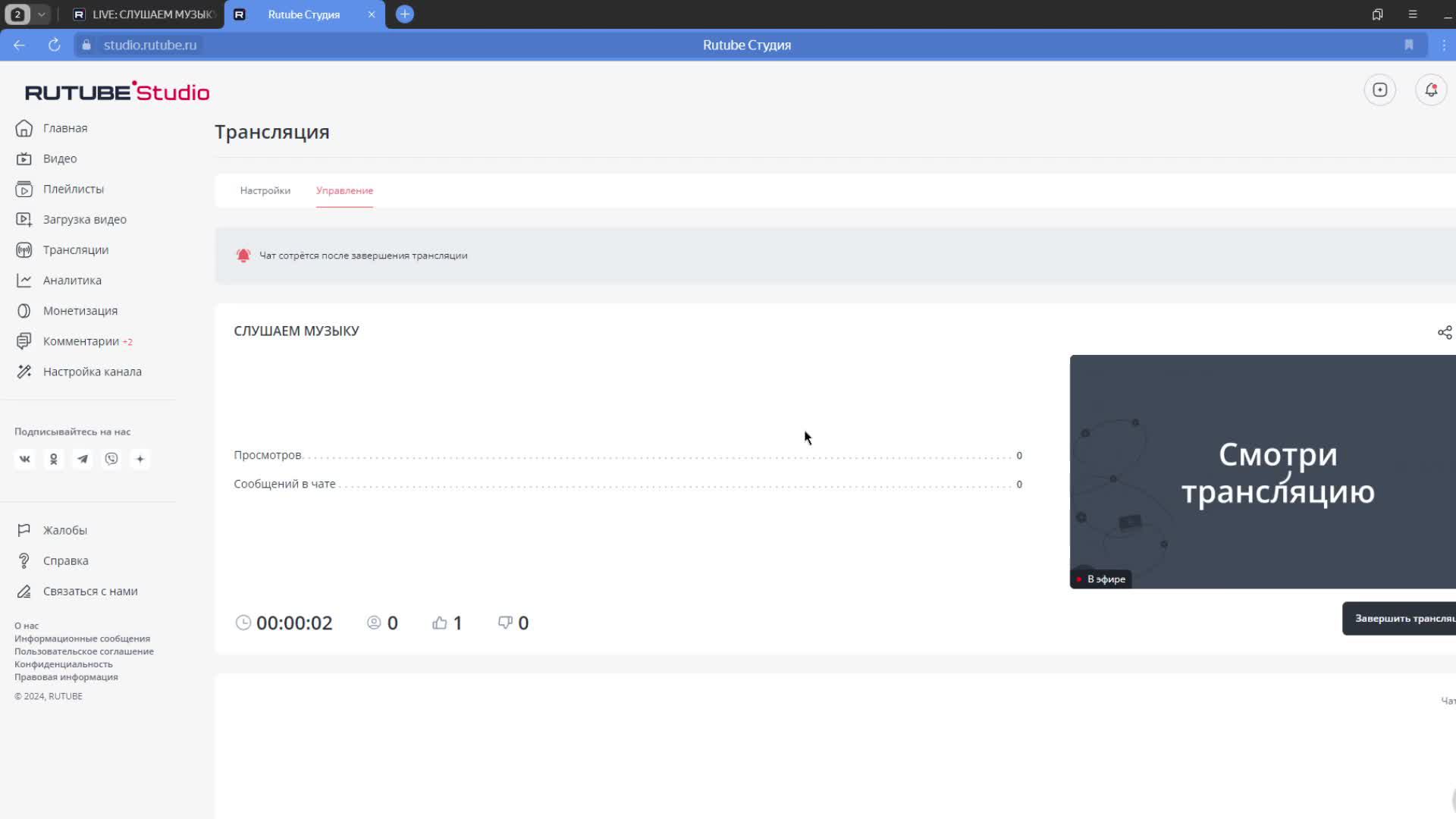Image resolution: width=1456 pixels, height=819 pixels.
Task: Click the Смотри трансляцию preview thumbnail
Action: pyautogui.click(x=1262, y=472)
